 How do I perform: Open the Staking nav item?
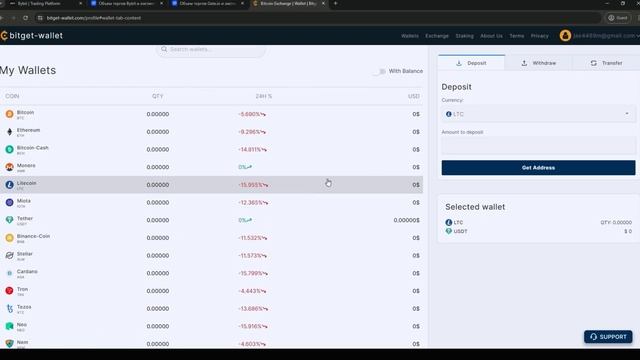point(464,36)
